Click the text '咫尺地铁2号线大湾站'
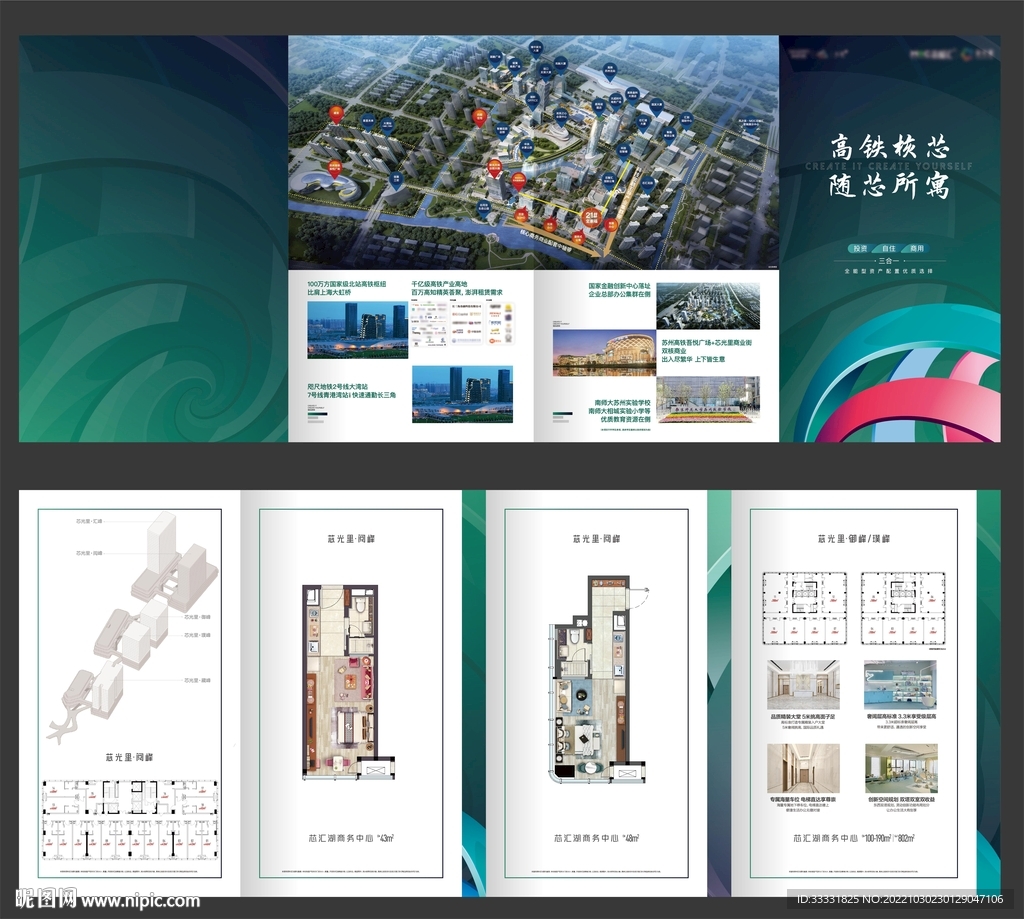Screen dimensions: 1024x919 338,387
